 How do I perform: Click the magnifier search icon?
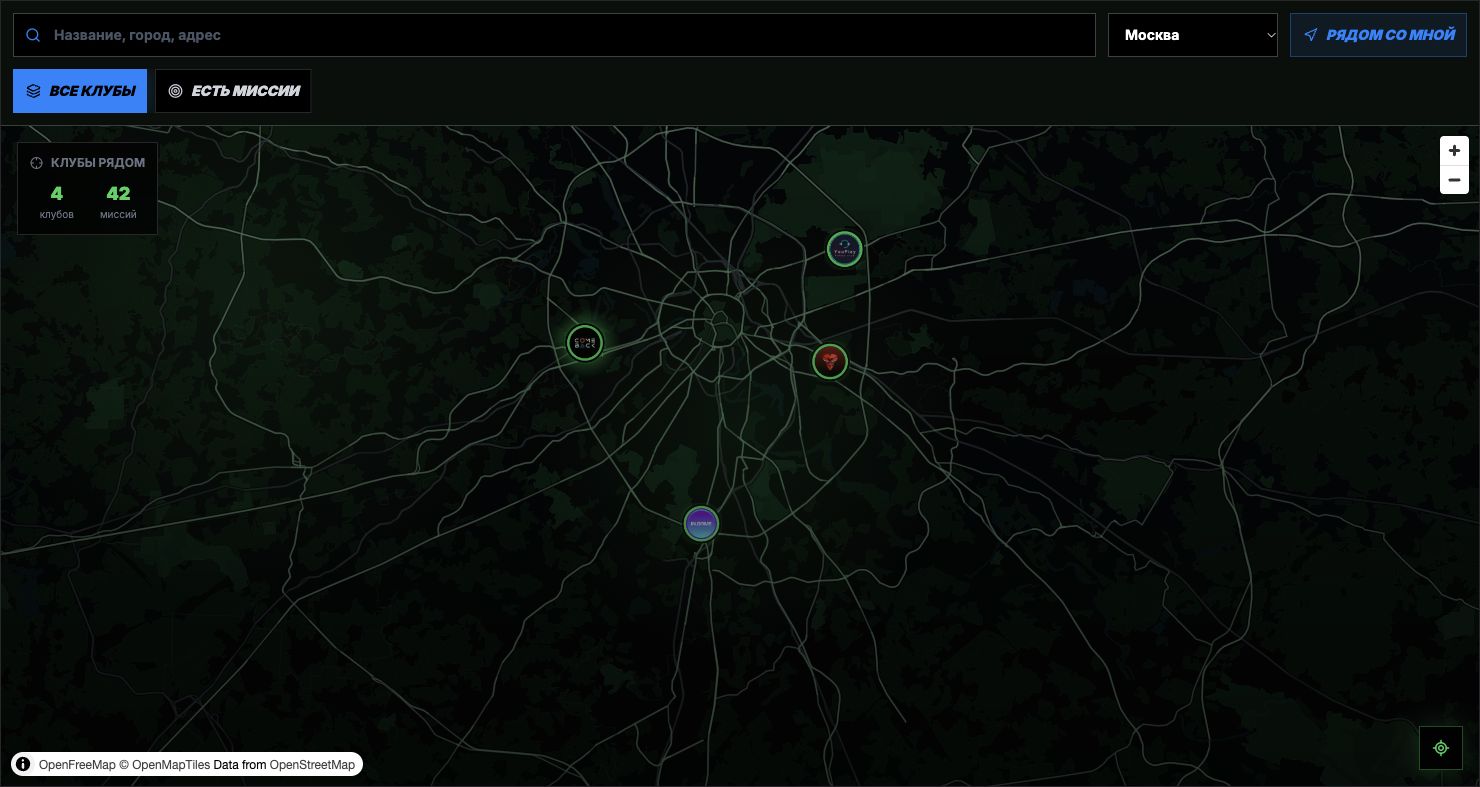(x=33, y=35)
